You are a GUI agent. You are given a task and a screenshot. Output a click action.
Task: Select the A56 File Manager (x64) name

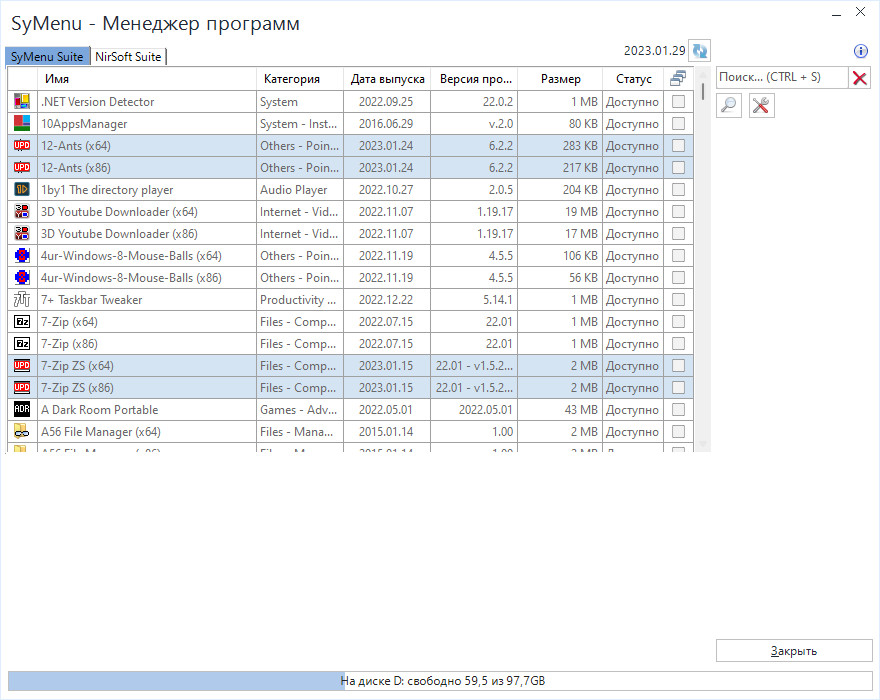pos(100,432)
